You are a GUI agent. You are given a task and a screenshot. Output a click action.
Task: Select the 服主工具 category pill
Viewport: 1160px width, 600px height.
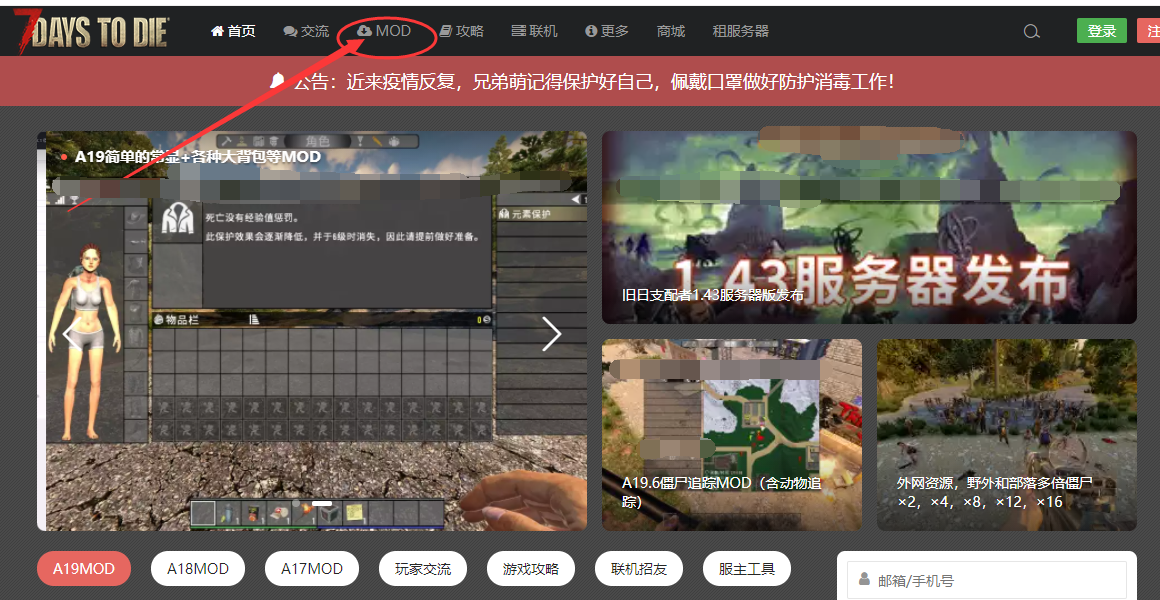coord(747,569)
